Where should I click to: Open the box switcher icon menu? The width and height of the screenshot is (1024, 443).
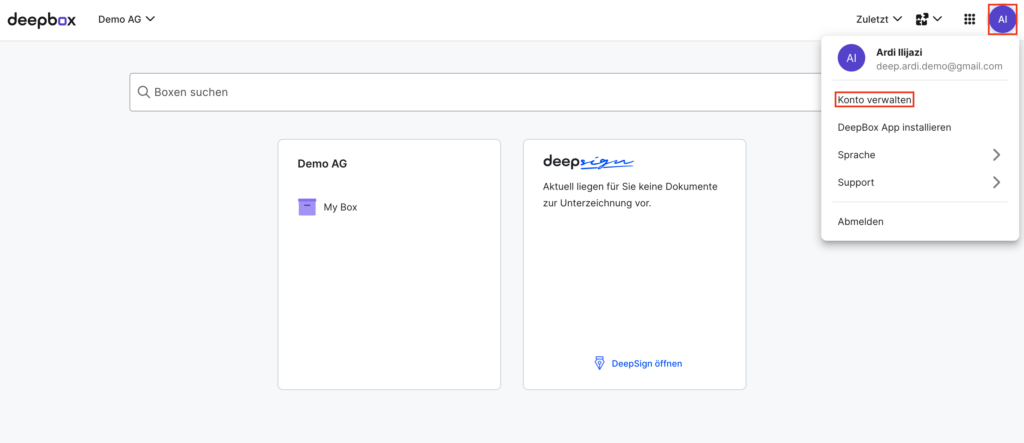928,19
